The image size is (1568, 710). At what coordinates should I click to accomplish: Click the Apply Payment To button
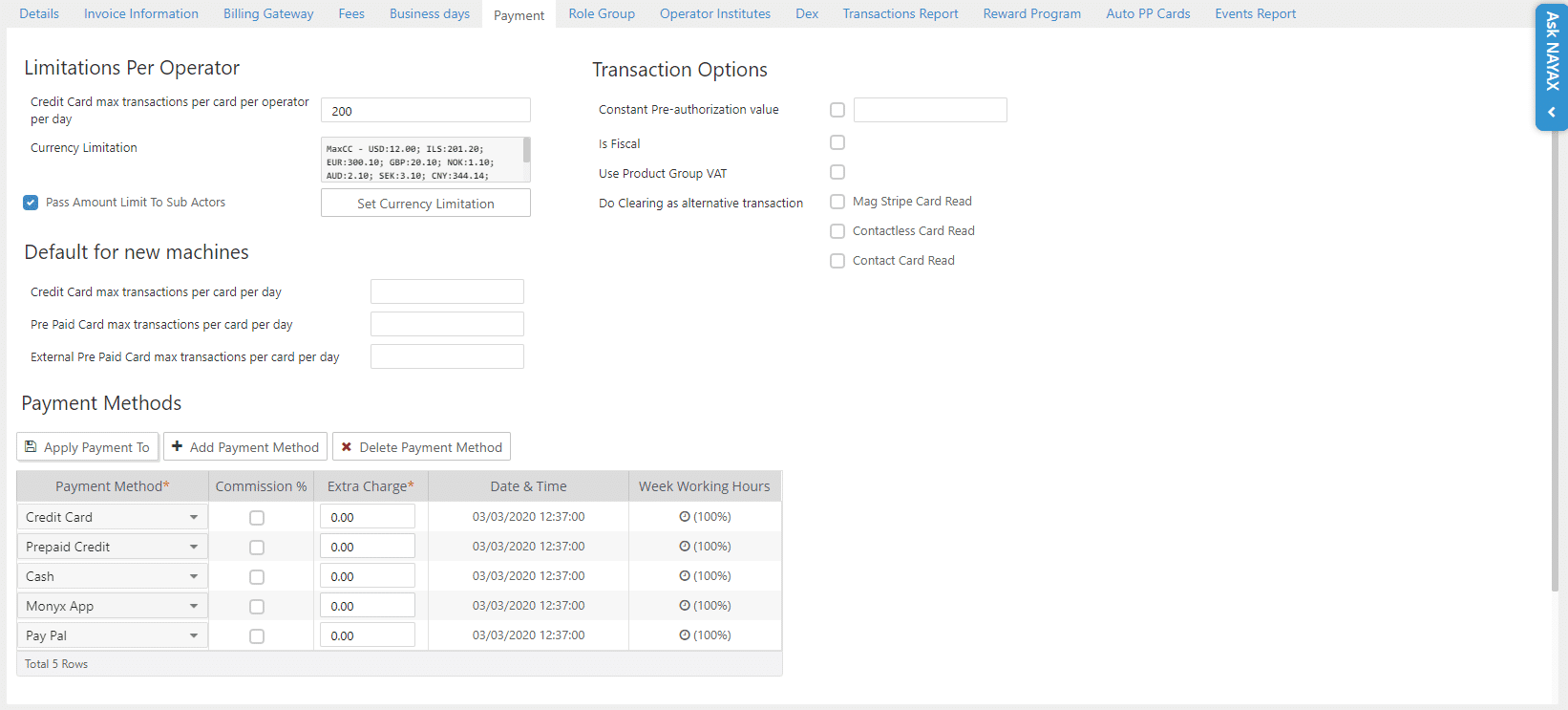(x=87, y=447)
